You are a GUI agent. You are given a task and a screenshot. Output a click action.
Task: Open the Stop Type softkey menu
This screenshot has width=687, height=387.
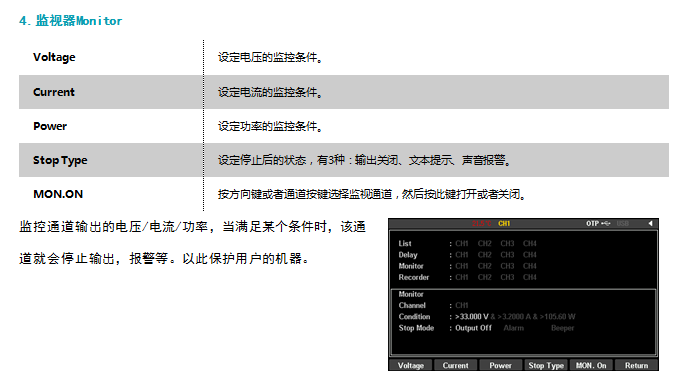coord(546,365)
